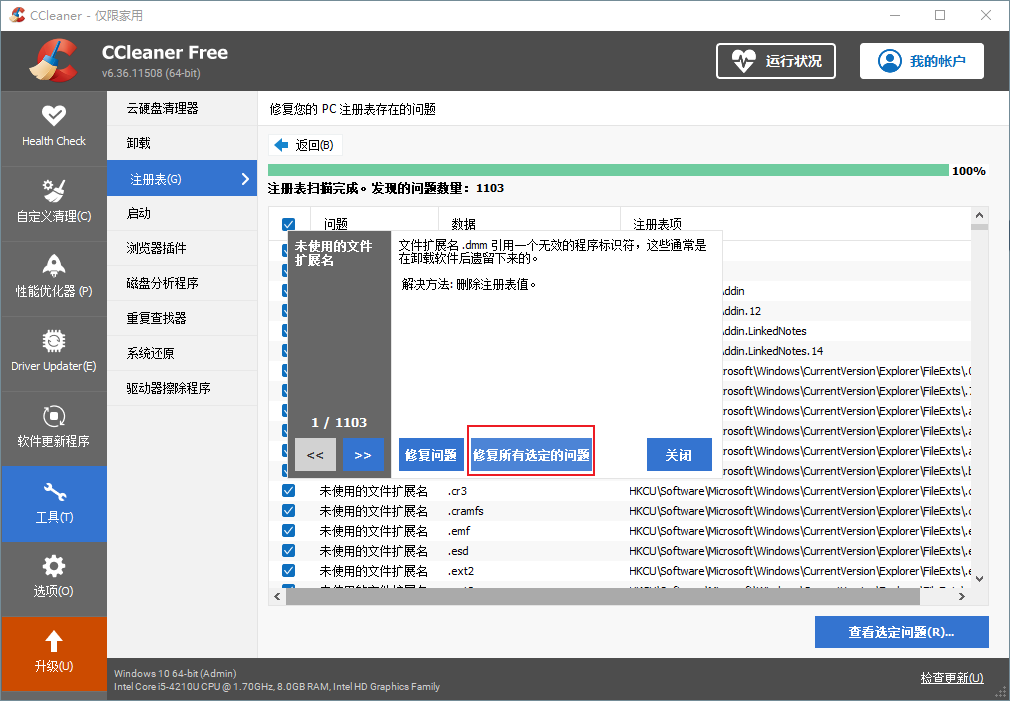Open 重复查找器 duplicate finder
This screenshot has height=701, width=1010.
tap(182, 318)
